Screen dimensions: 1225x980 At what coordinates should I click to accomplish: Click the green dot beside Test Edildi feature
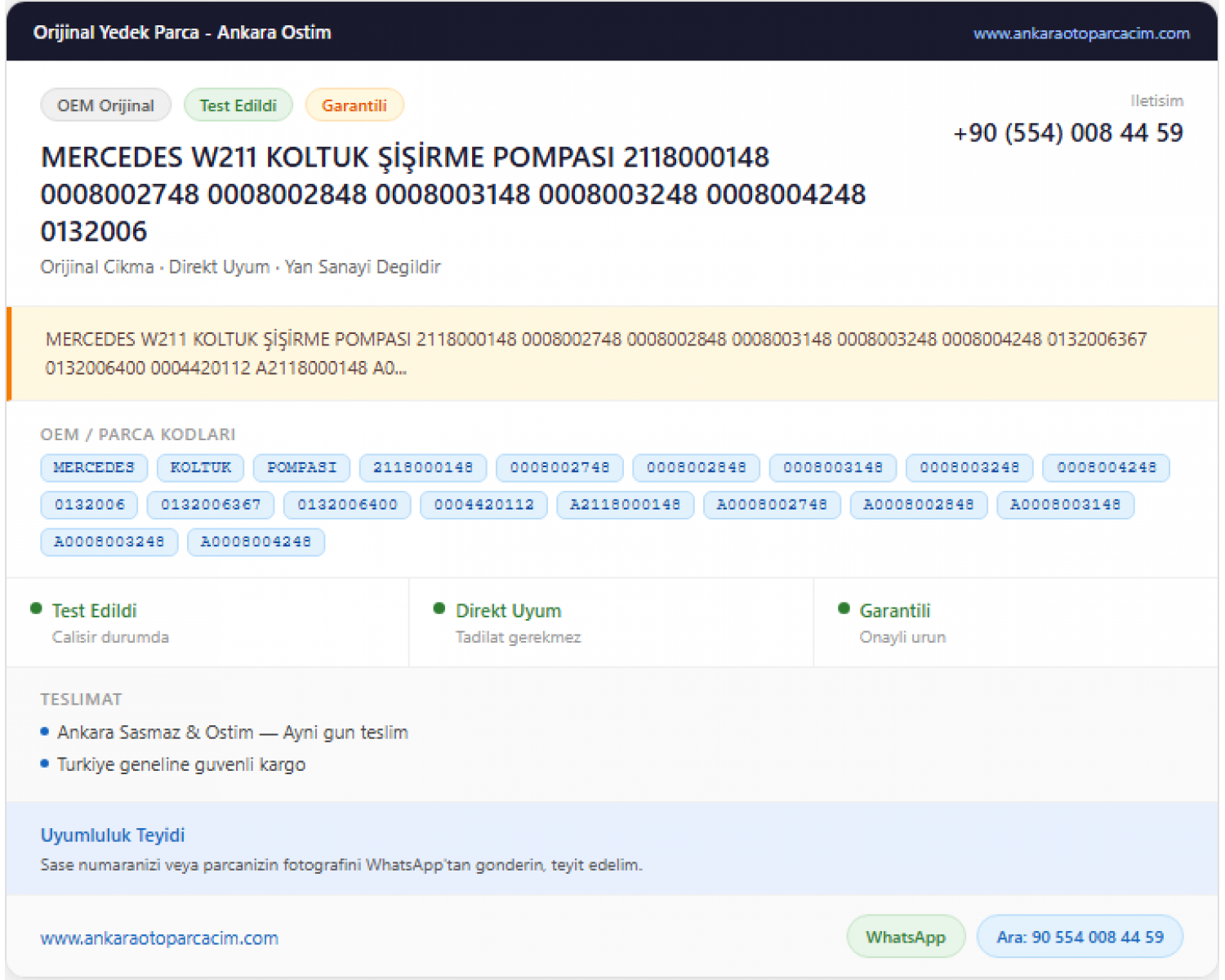(36, 608)
